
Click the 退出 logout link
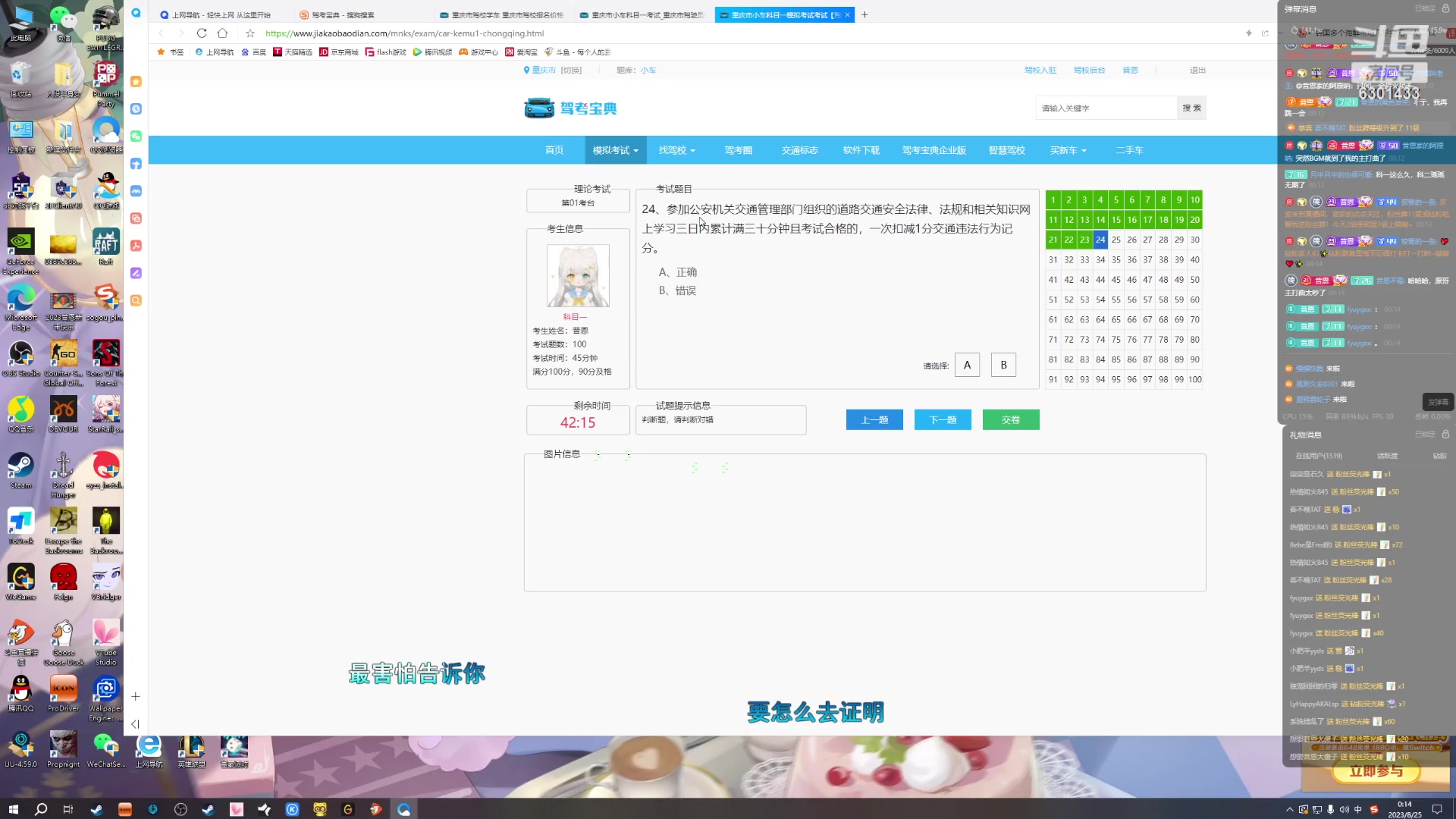point(1197,69)
